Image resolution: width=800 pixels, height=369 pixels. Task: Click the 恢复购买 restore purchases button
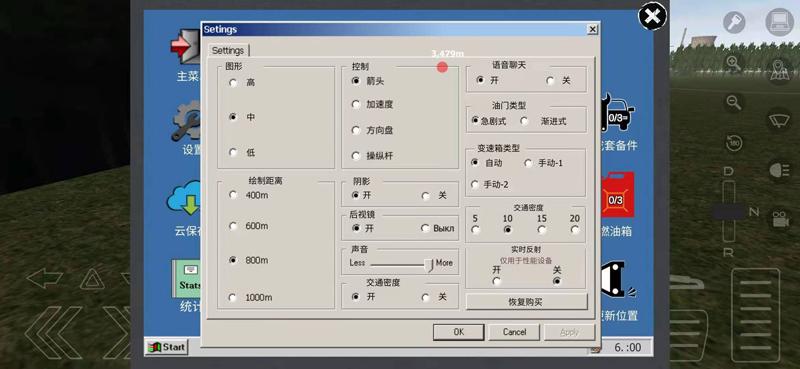click(x=526, y=302)
